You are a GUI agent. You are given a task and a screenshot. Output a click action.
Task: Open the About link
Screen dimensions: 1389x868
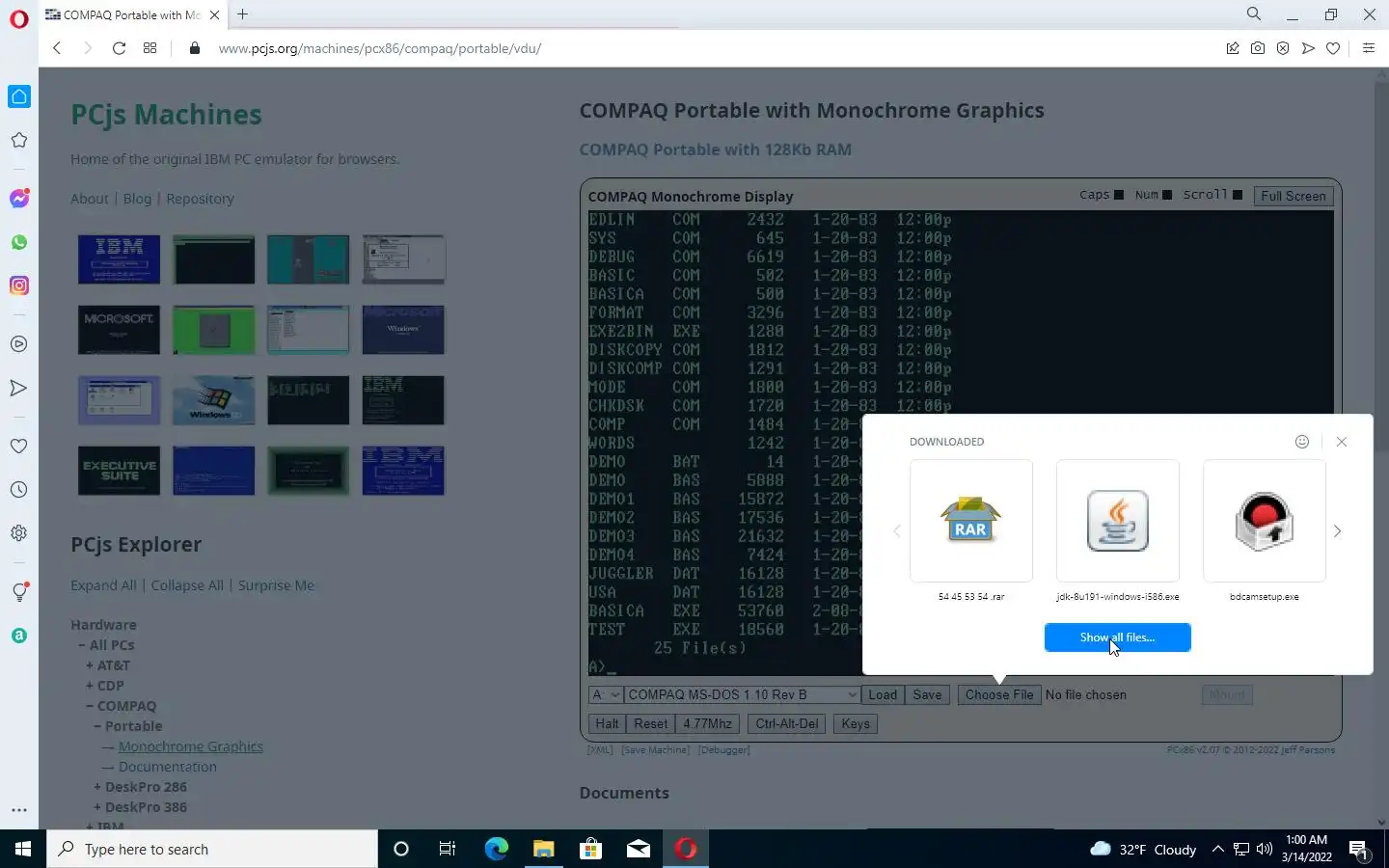(90, 199)
